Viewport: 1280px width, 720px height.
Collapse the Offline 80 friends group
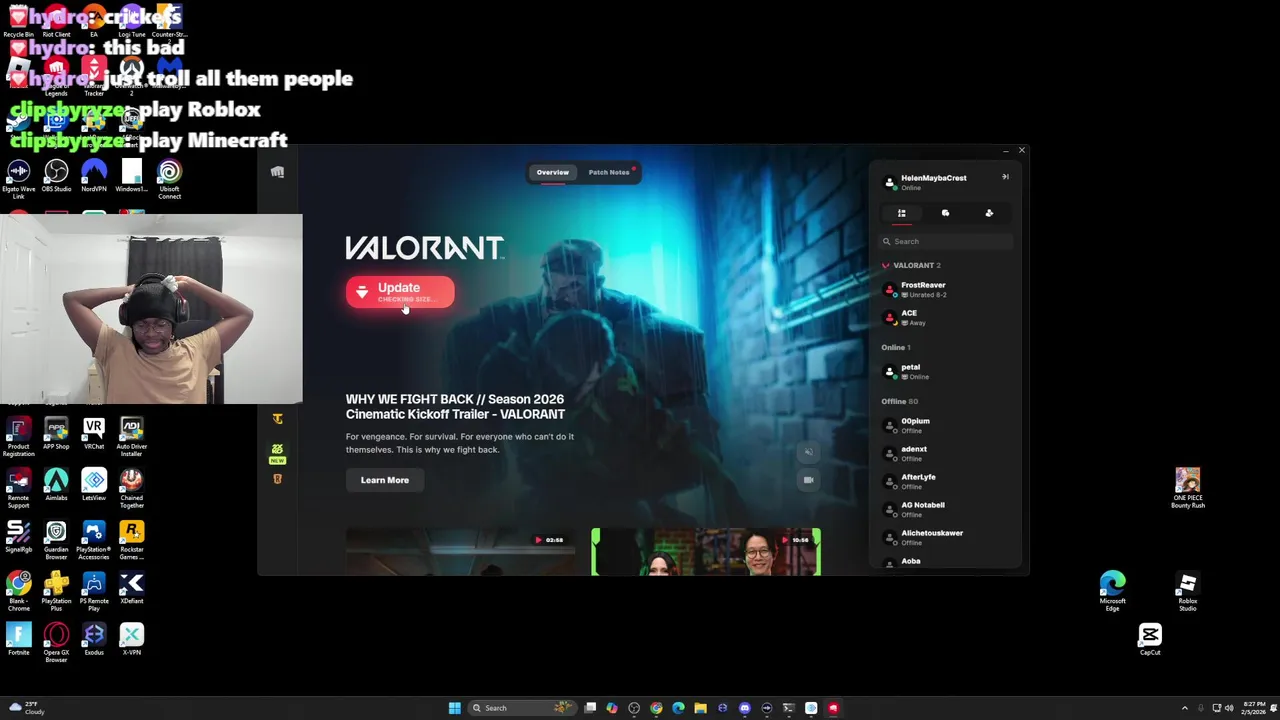coord(899,401)
